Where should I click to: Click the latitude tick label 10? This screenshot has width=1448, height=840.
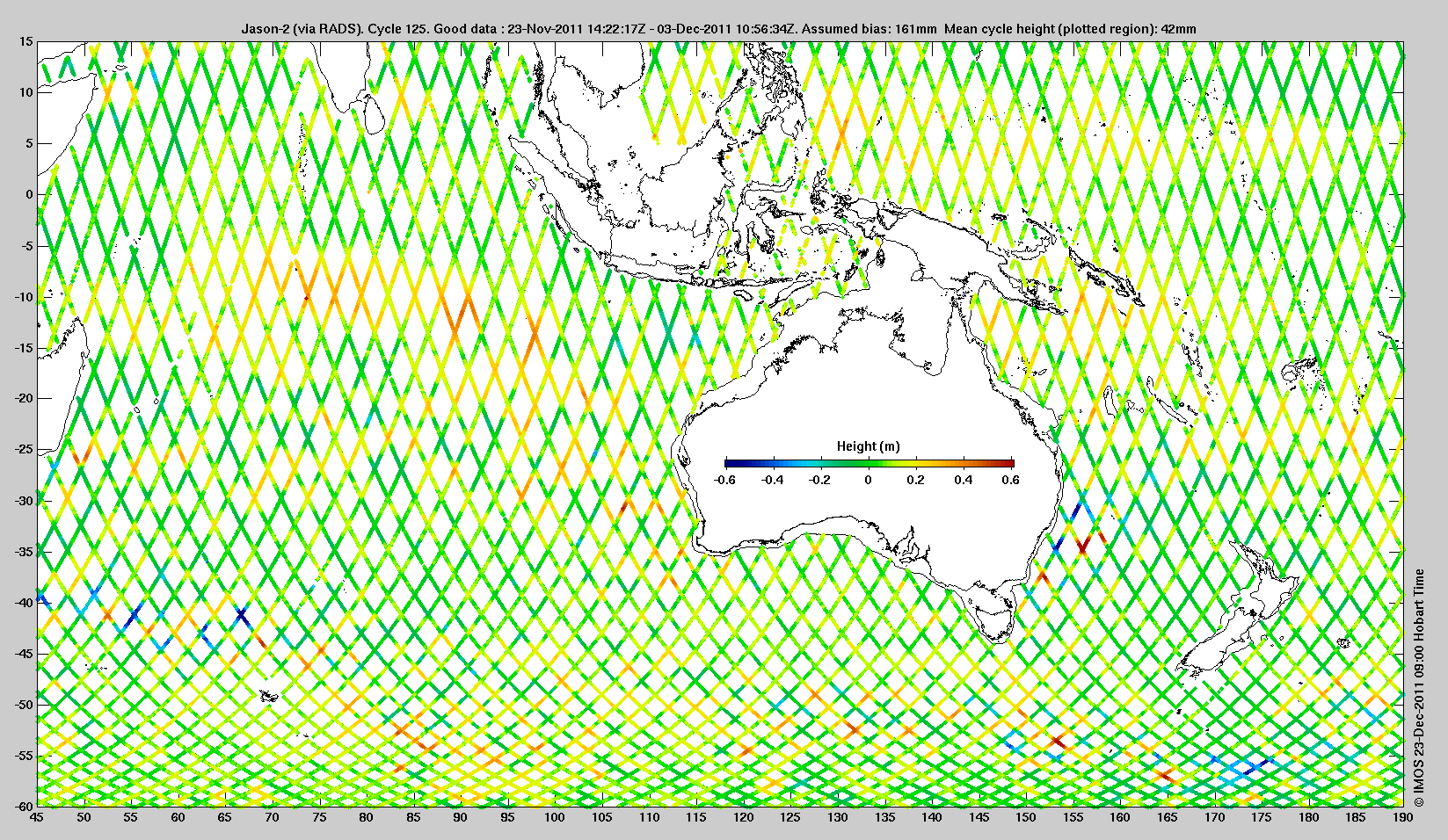click(26, 92)
